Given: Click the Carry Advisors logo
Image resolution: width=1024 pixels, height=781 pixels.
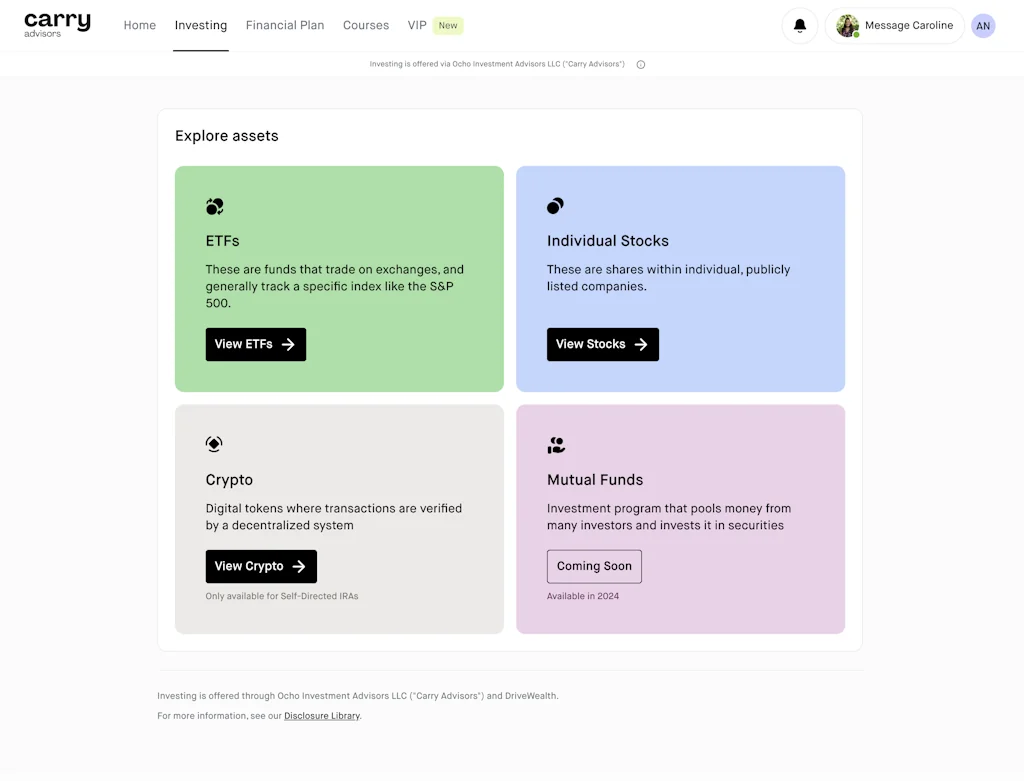Looking at the screenshot, I should tap(57, 25).
